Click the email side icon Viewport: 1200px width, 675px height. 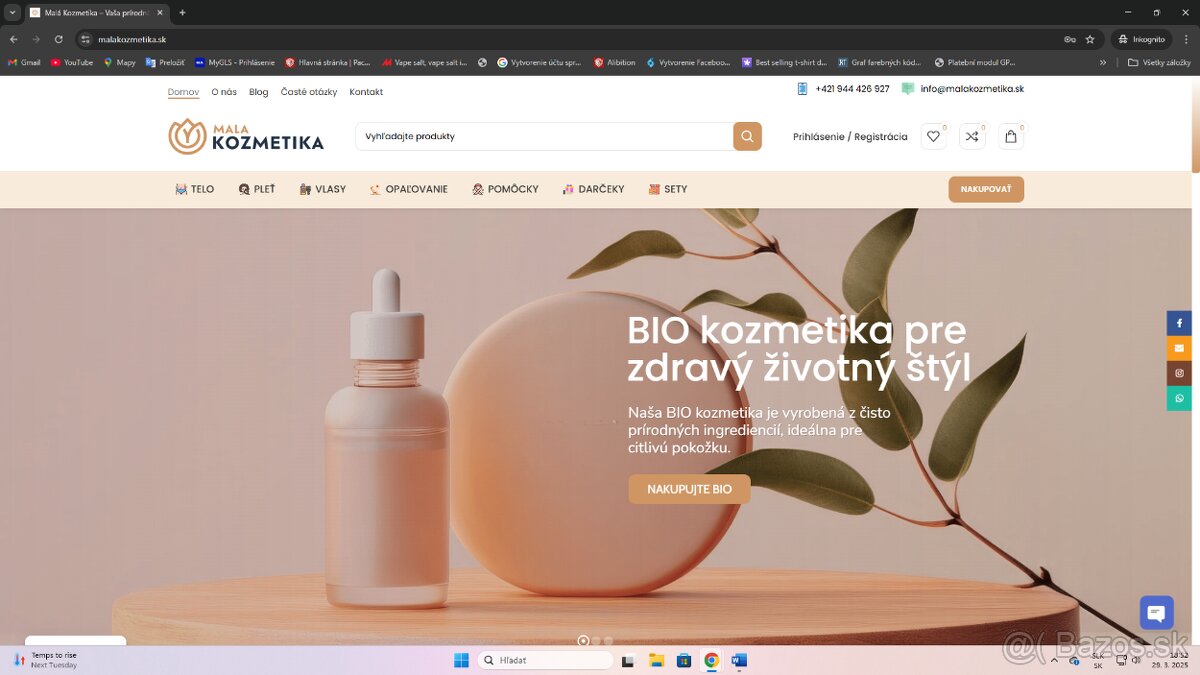(1179, 348)
